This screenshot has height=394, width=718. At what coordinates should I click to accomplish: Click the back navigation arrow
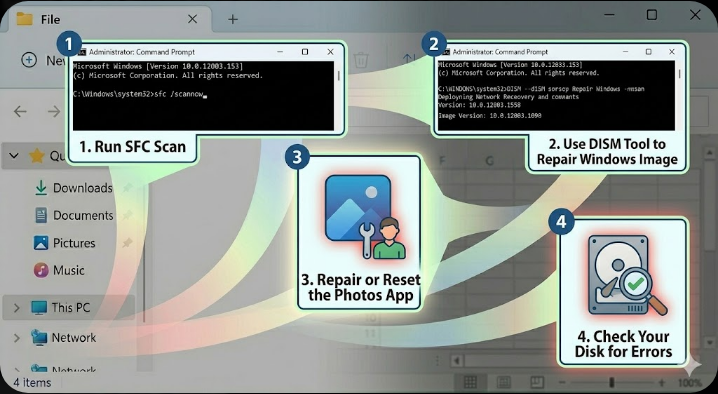[x=20, y=111]
